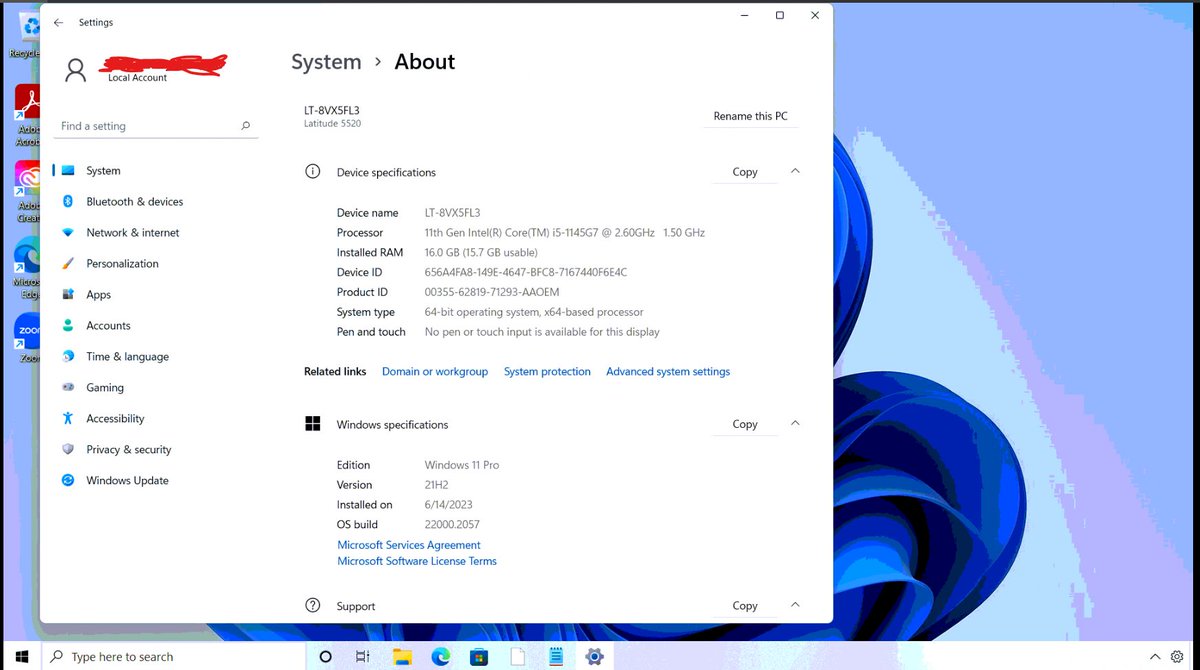Copy the Windows specifications

[x=745, y=424]
